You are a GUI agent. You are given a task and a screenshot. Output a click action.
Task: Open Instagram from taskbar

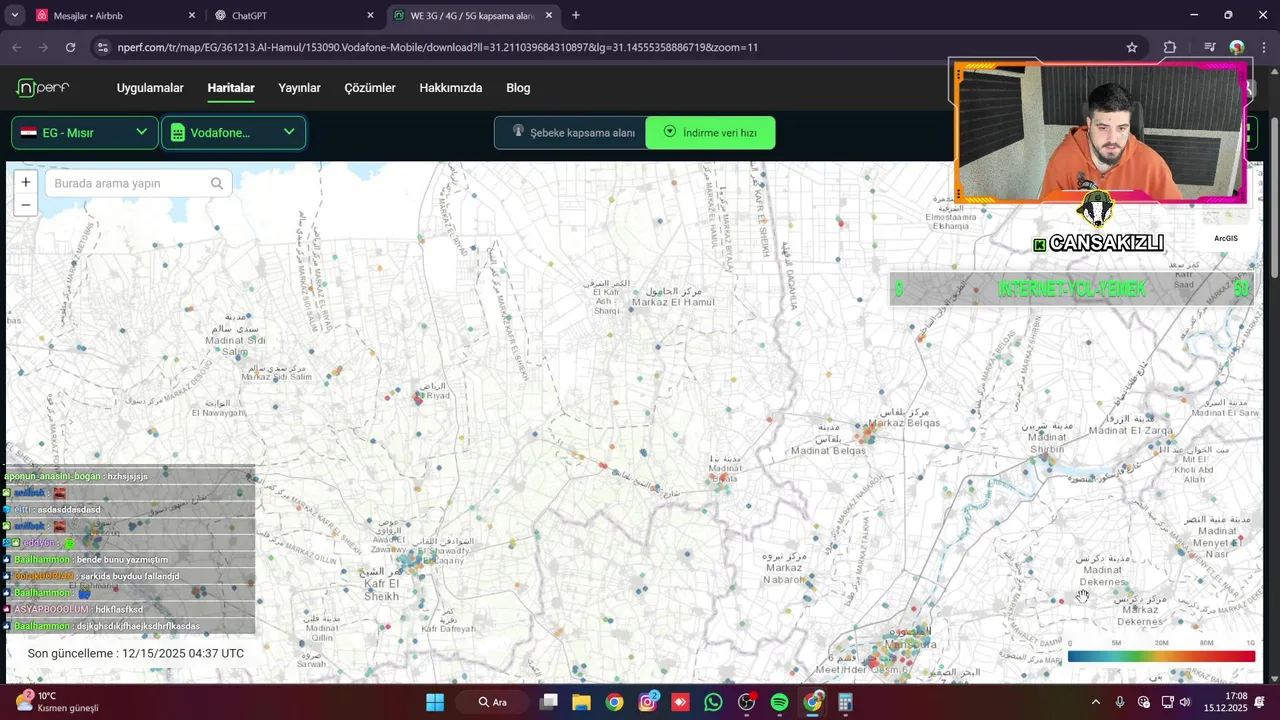tap(648, 702)
